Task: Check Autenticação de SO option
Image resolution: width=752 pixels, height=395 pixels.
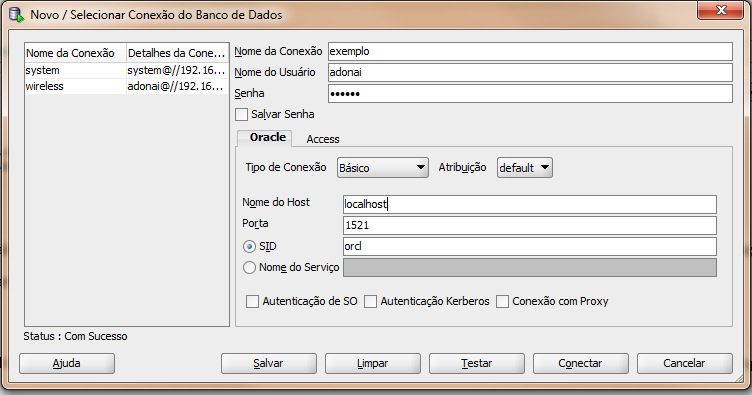Action: 252,302
